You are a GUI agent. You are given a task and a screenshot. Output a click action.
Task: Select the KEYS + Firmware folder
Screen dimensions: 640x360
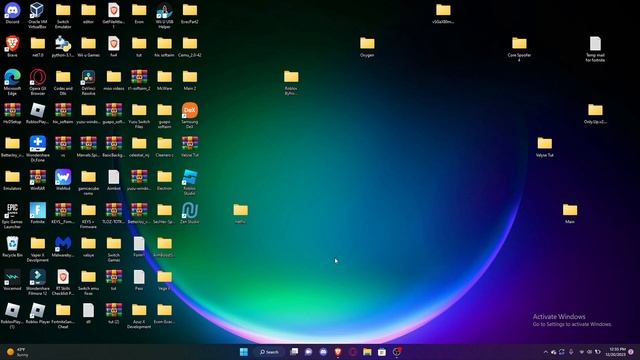pyautogui.click(x=88, y=216)
